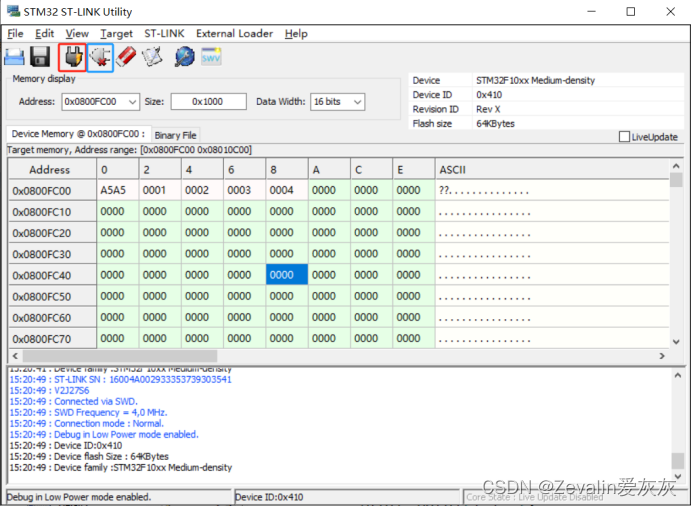Screen dimensions: 692x506
Task: Select cell A5A5 in row 0x0800FC00
Action: tap(117, 190)
